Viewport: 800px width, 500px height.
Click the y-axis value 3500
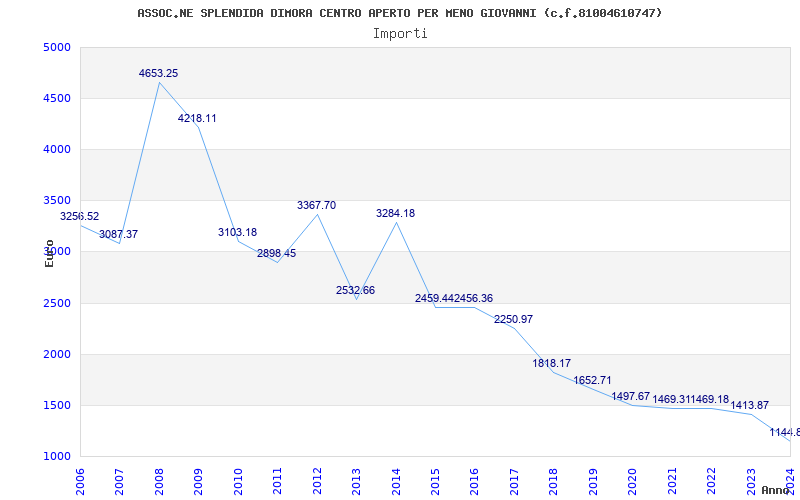[56, 201]
